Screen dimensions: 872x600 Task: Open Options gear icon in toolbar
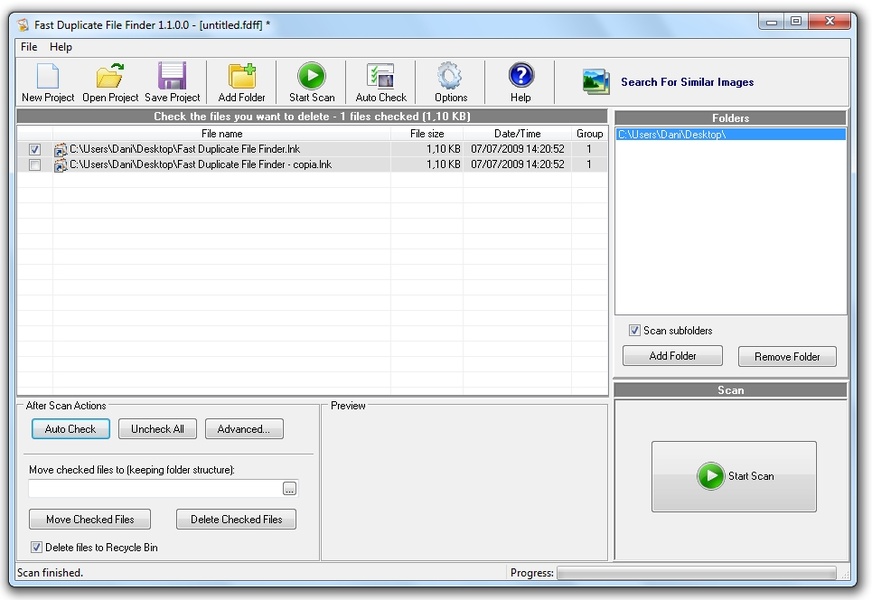tap(450, 77)
